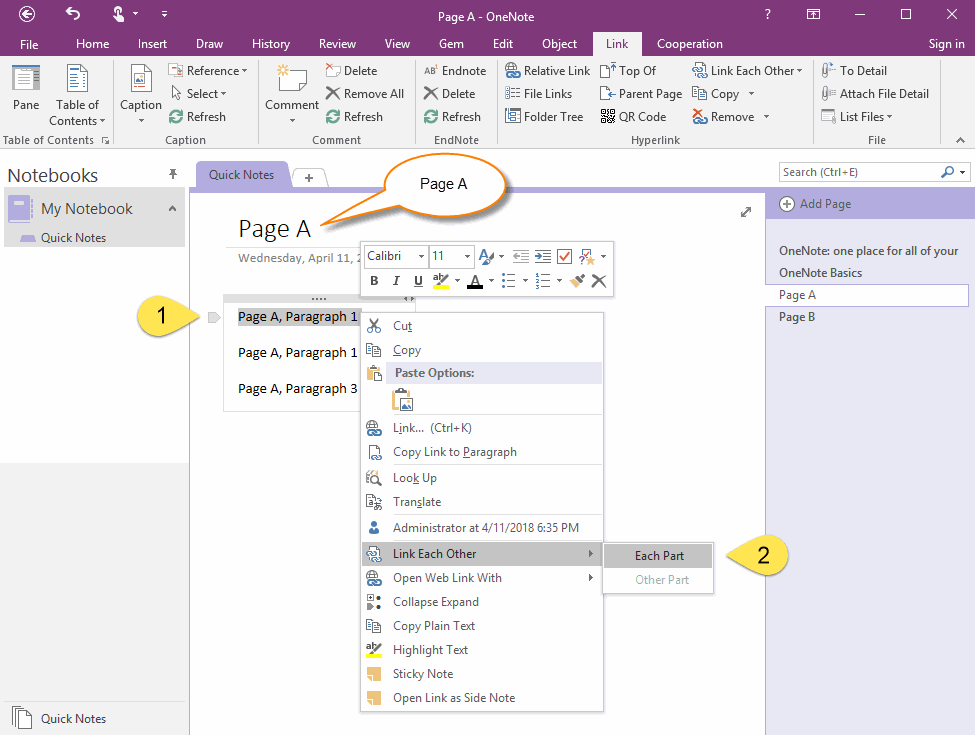Image resolution: width=975 pixels, height=735 pixels.
Task: Click the Search (Ctrl+E) field
Action: 859,172
